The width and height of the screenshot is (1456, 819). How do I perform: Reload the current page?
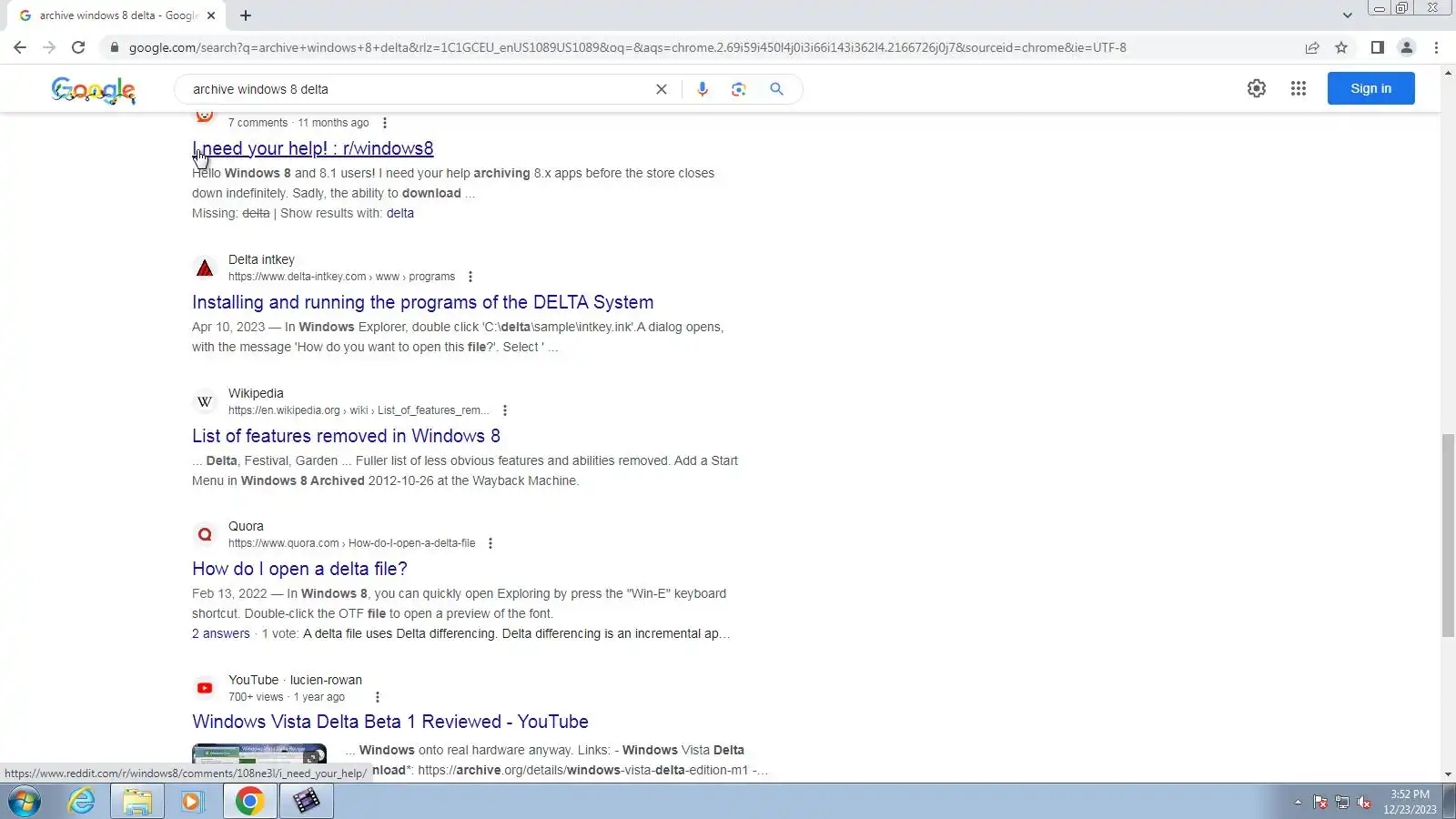click(x=78, y=47)
